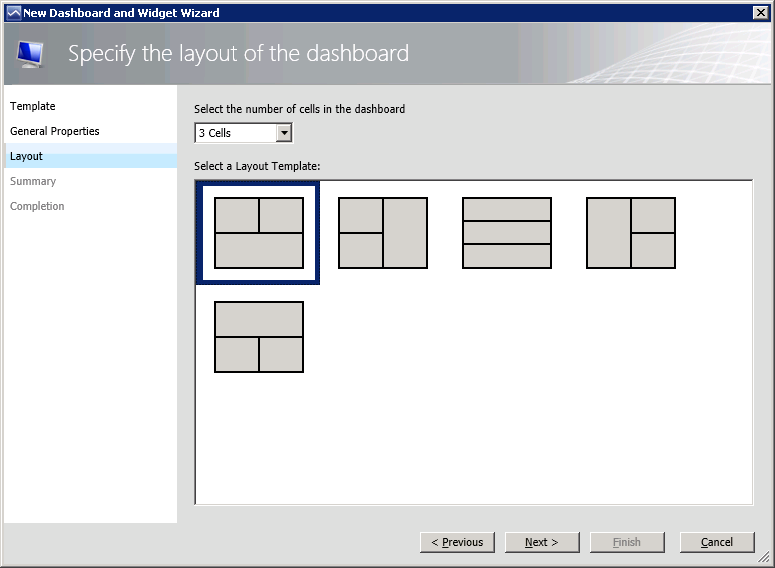Close the wizard window with X
Image resolution: width=775 pixels, height=568 pixels.
point(760,13)
